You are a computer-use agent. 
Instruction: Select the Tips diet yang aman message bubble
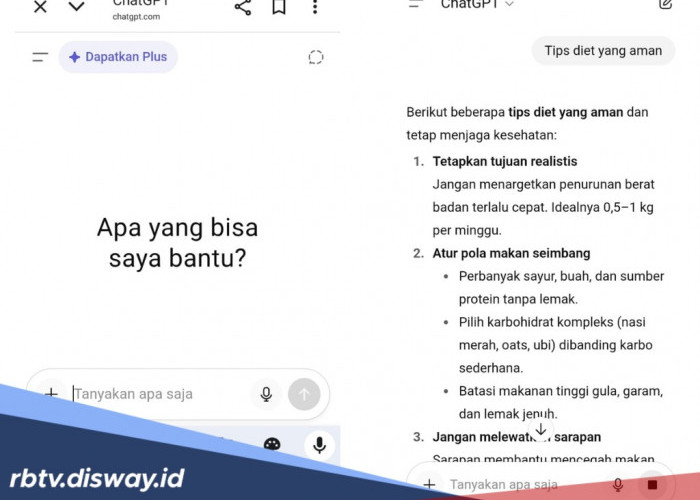(x=603, y=51)
